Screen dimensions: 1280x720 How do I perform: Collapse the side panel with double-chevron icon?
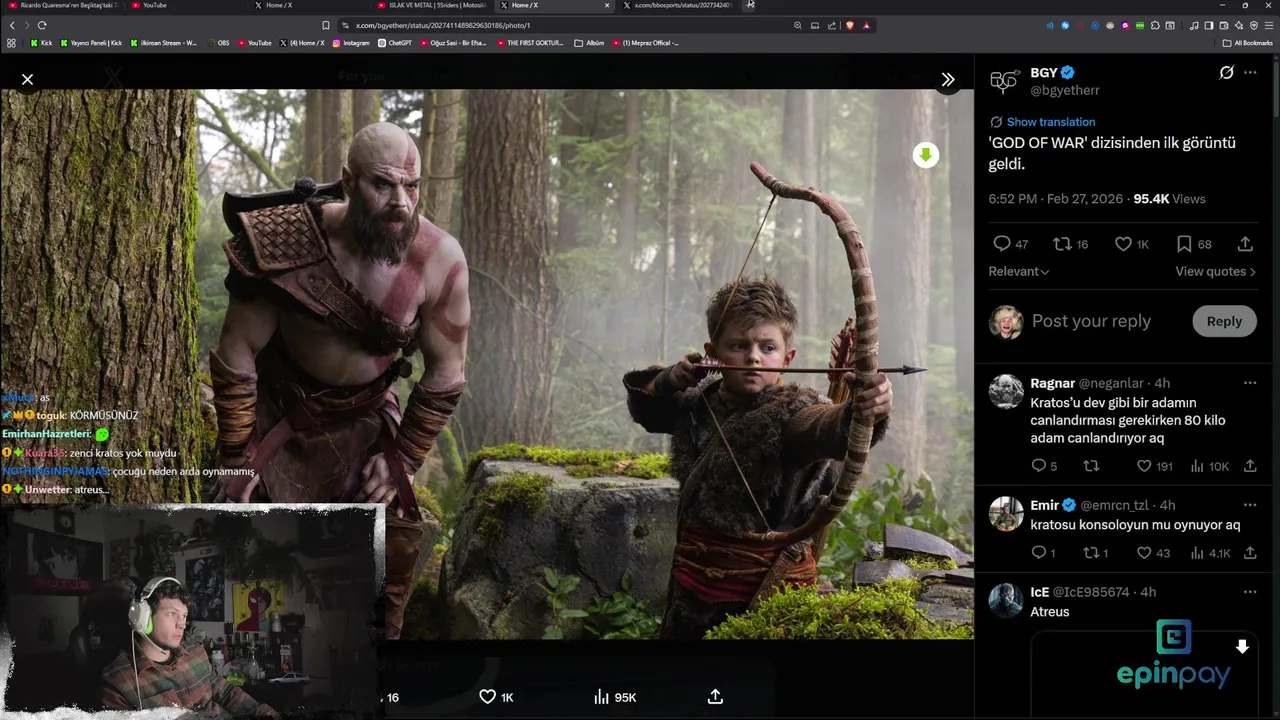coord(948,79)
